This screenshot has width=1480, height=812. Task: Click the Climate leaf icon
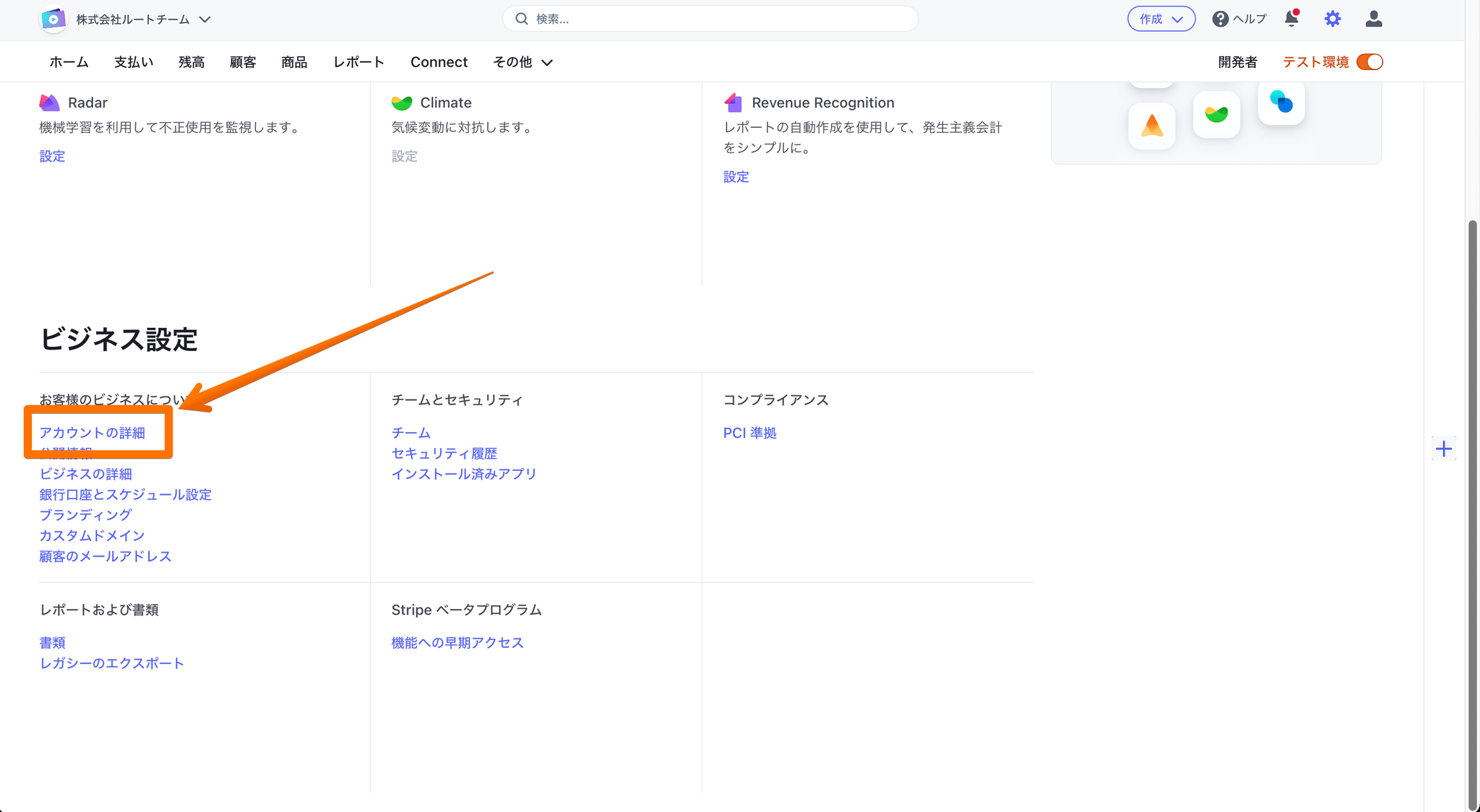402,103
